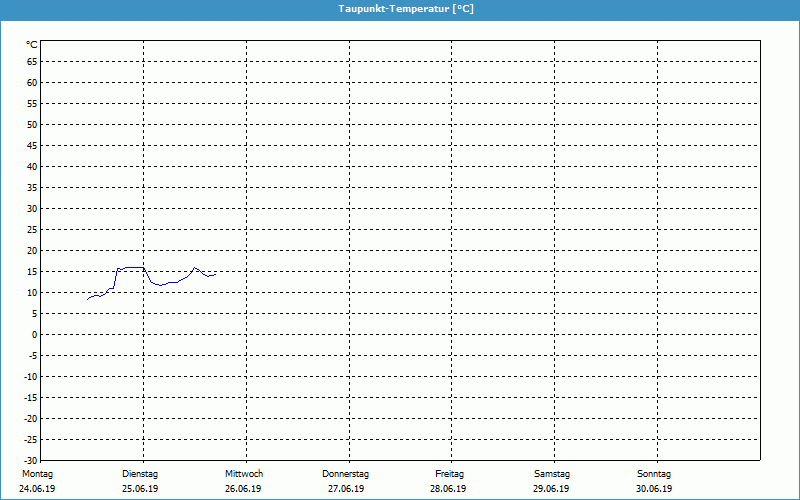The width and height of the screenshot is (800, 500).
Task: Click the 30.06.19 date label
Action: pyautogui.click(x=654, y=489)
